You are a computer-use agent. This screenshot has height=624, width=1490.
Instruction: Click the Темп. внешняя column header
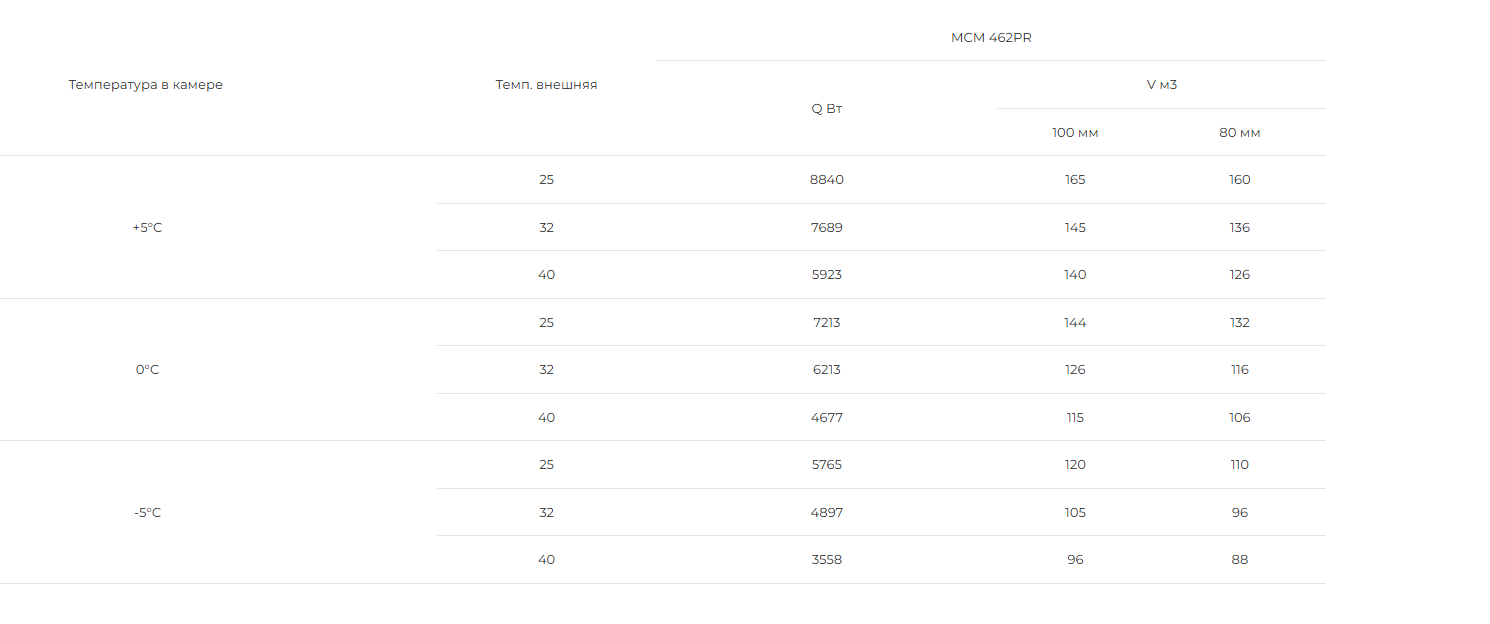[546, 85]
